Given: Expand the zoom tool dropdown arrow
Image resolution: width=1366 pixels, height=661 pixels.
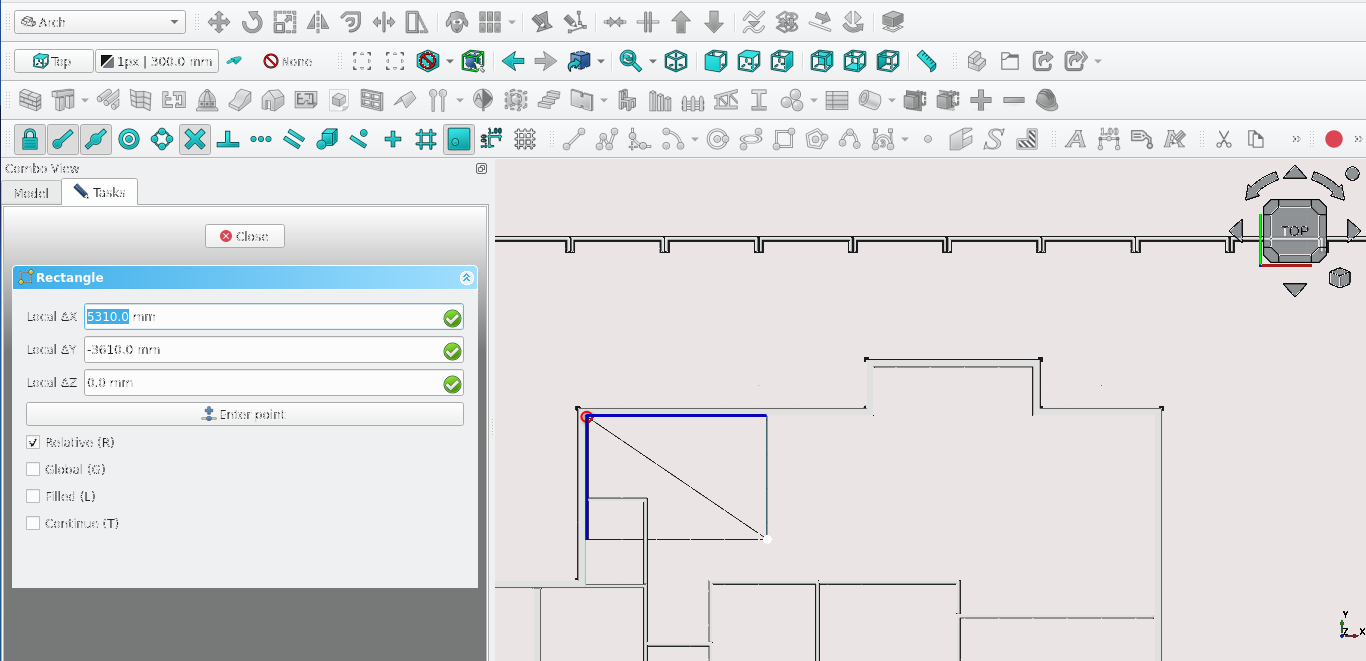Looking at the screenshot, I should (x=652, y=62).
